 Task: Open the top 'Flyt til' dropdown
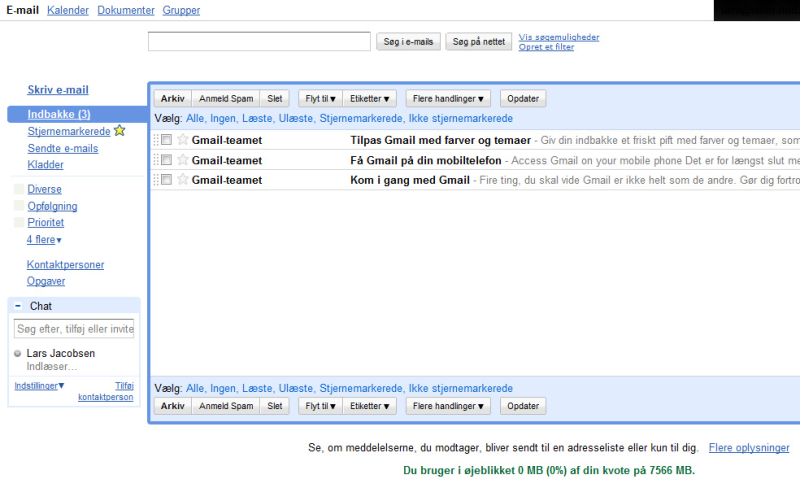[x=319, y=99]
